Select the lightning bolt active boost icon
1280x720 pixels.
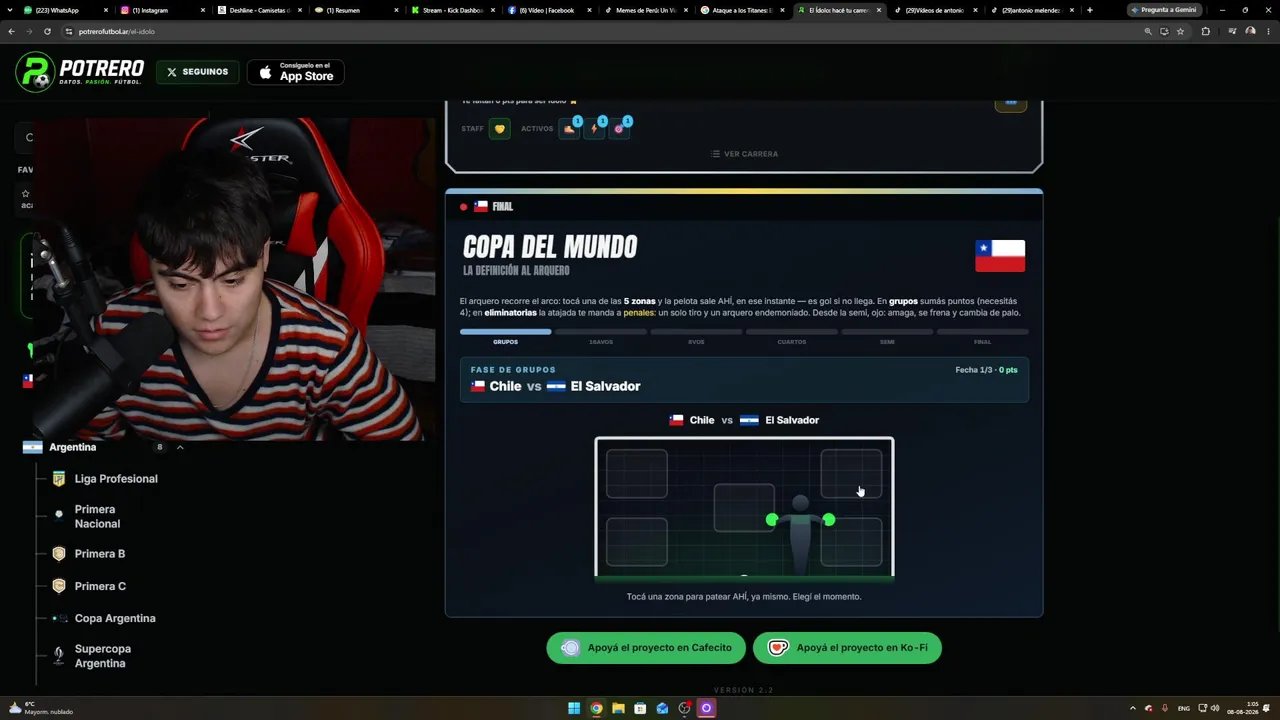tap(594, 129)
